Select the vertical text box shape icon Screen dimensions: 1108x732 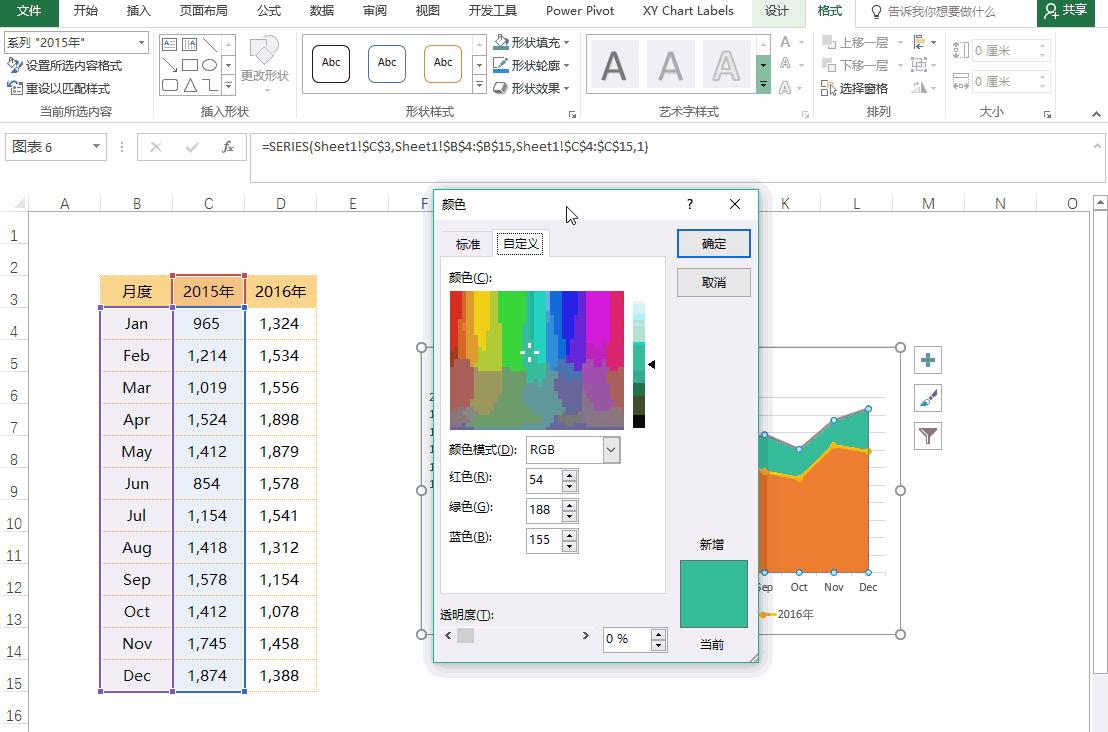(189, 45)
